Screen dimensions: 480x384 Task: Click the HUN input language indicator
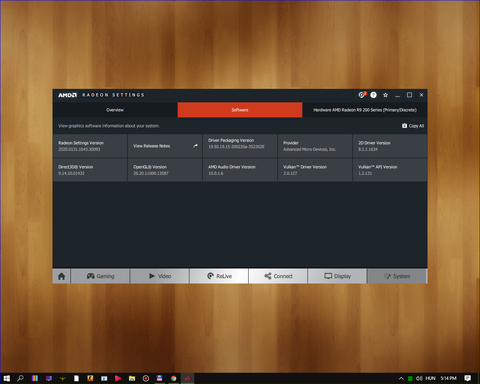430,378
